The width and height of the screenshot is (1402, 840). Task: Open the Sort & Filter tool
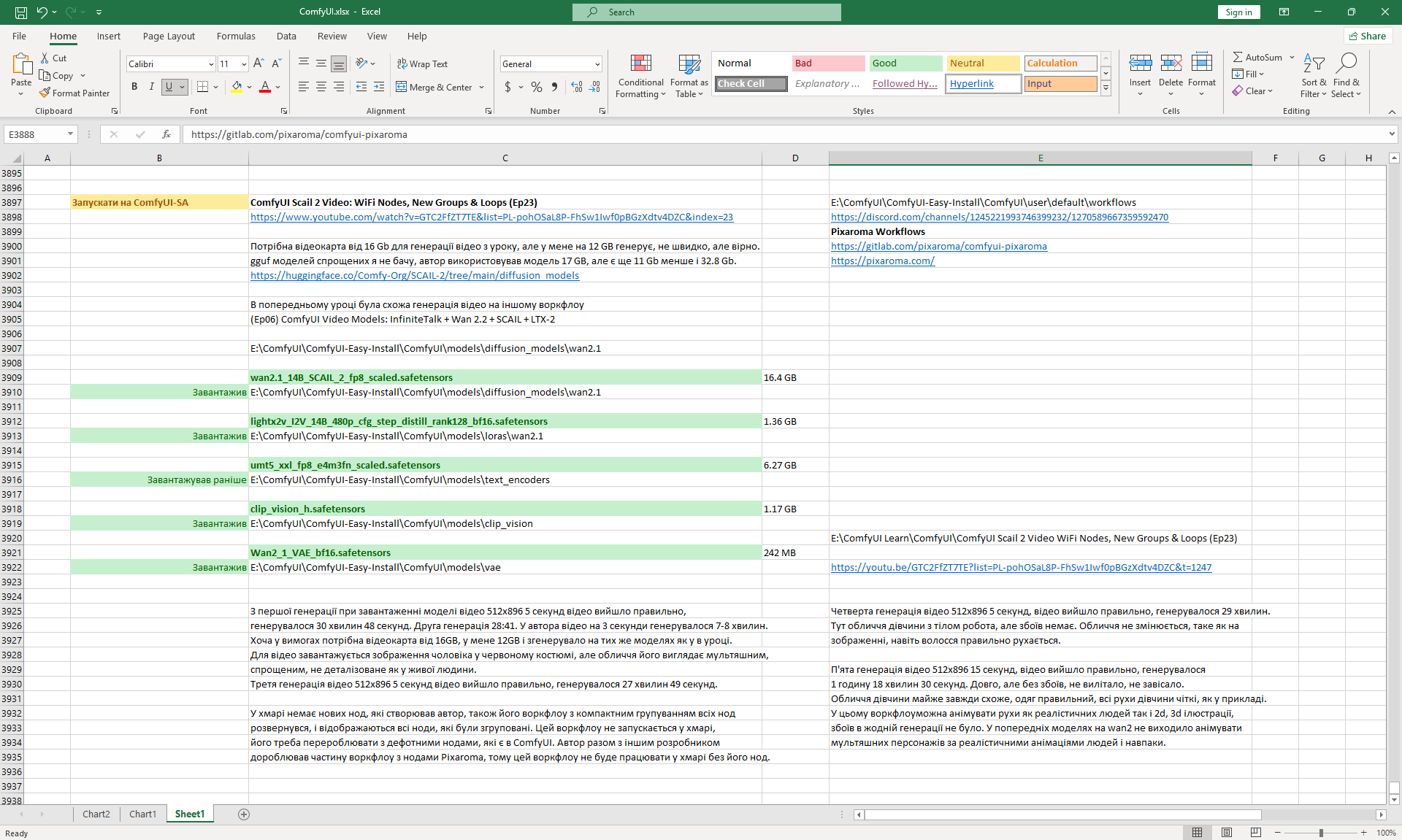coord(1314,76)
